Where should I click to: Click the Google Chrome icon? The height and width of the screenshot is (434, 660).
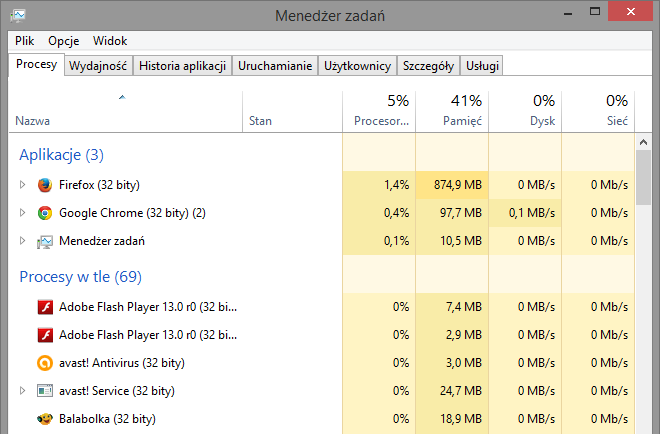click(x=44, y=213)
